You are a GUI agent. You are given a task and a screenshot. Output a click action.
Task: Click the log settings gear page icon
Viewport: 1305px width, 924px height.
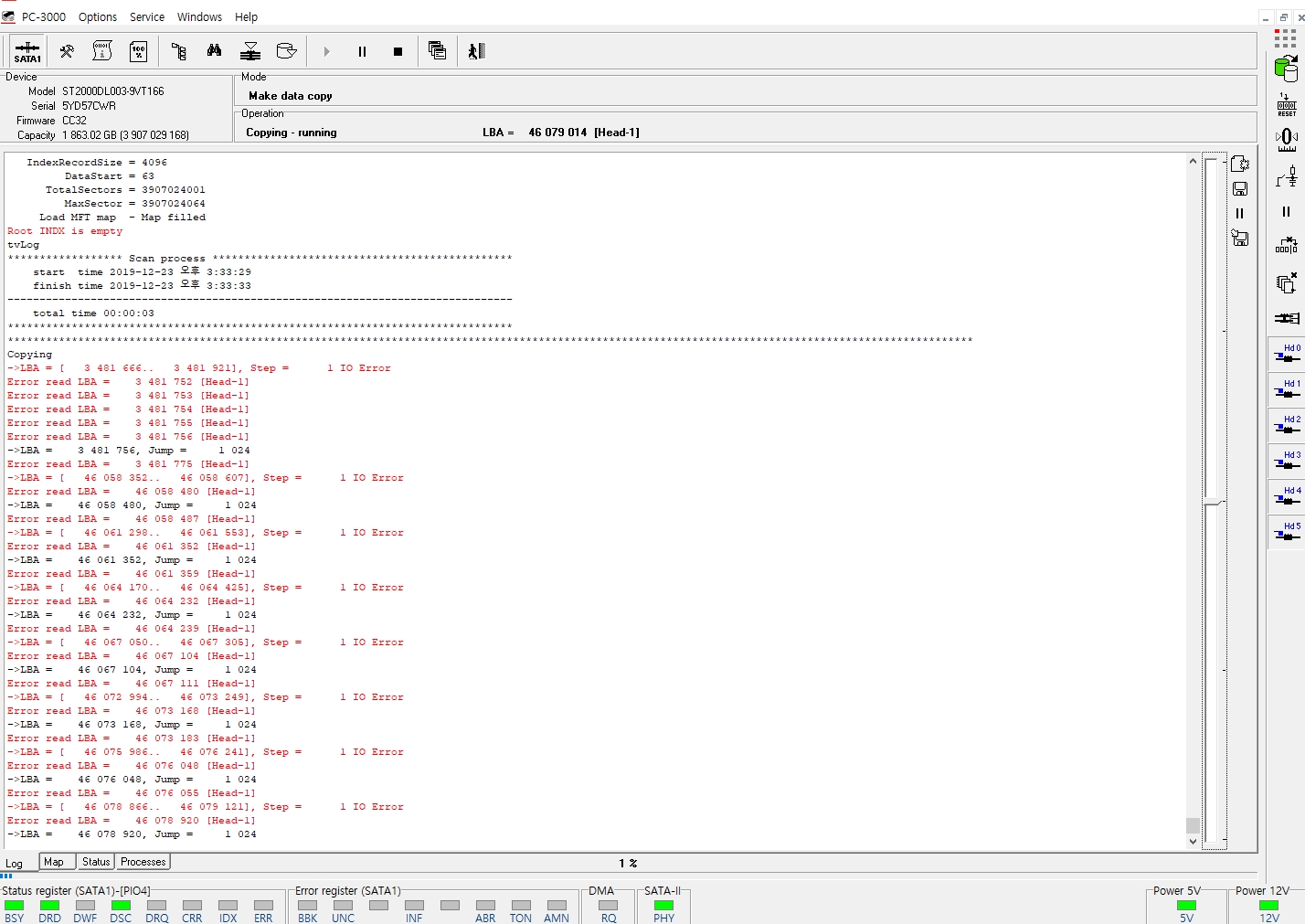(1240, 164)
